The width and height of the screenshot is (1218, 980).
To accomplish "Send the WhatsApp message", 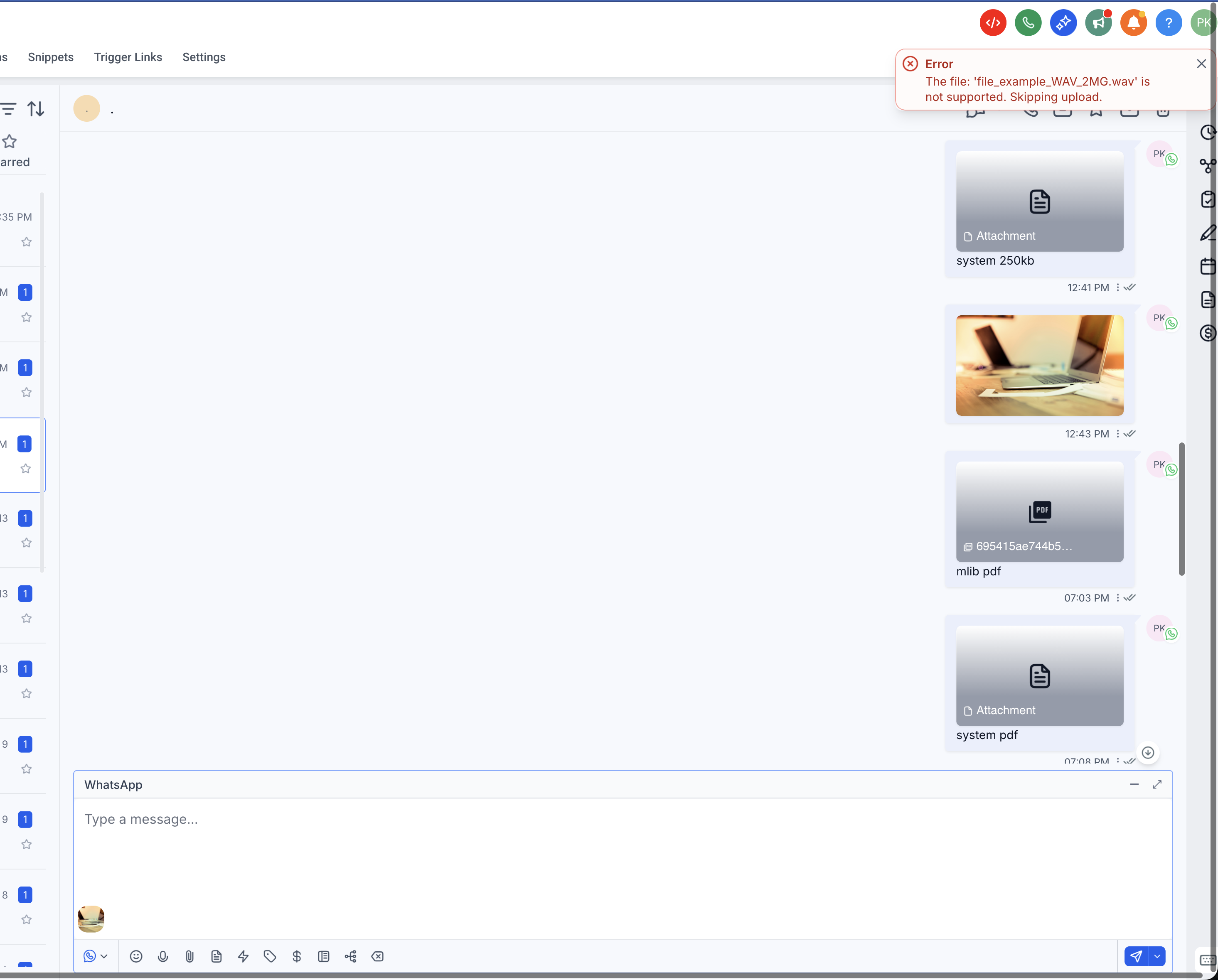I will [x=1136, y=956].
